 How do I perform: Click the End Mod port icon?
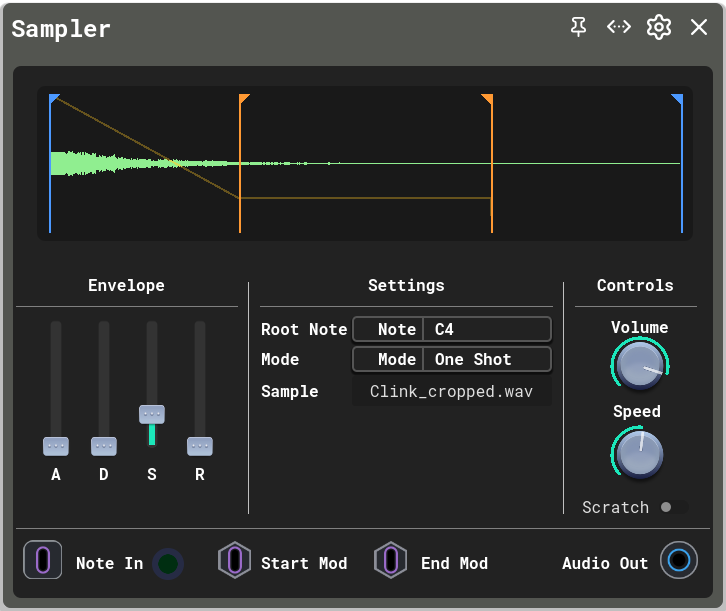click(x=391, y=560)
